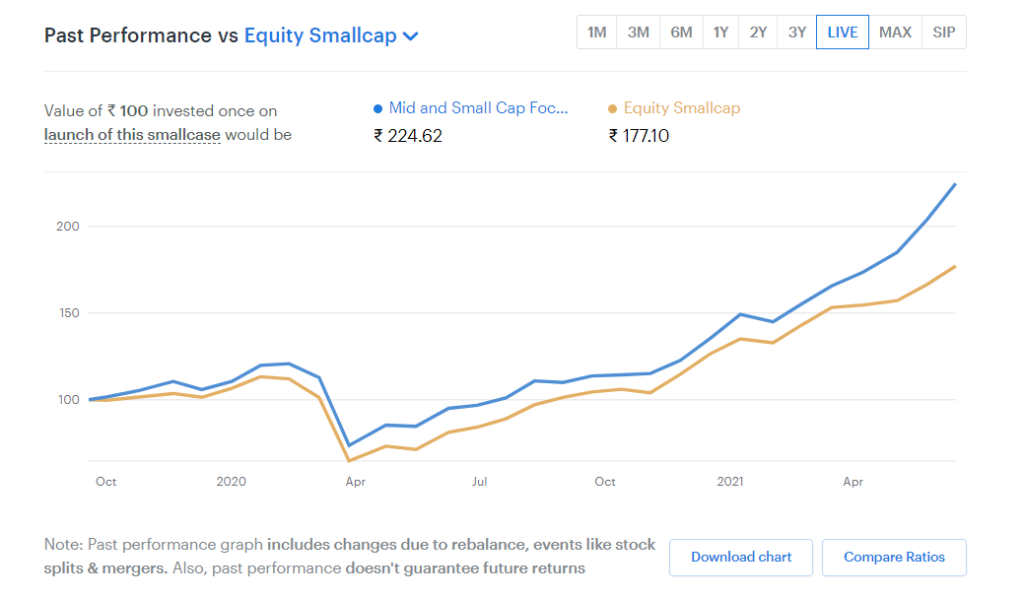Select the LIVE performance range
The width and height of the screenshot is (1024, 598).
[x=842, y=32]
